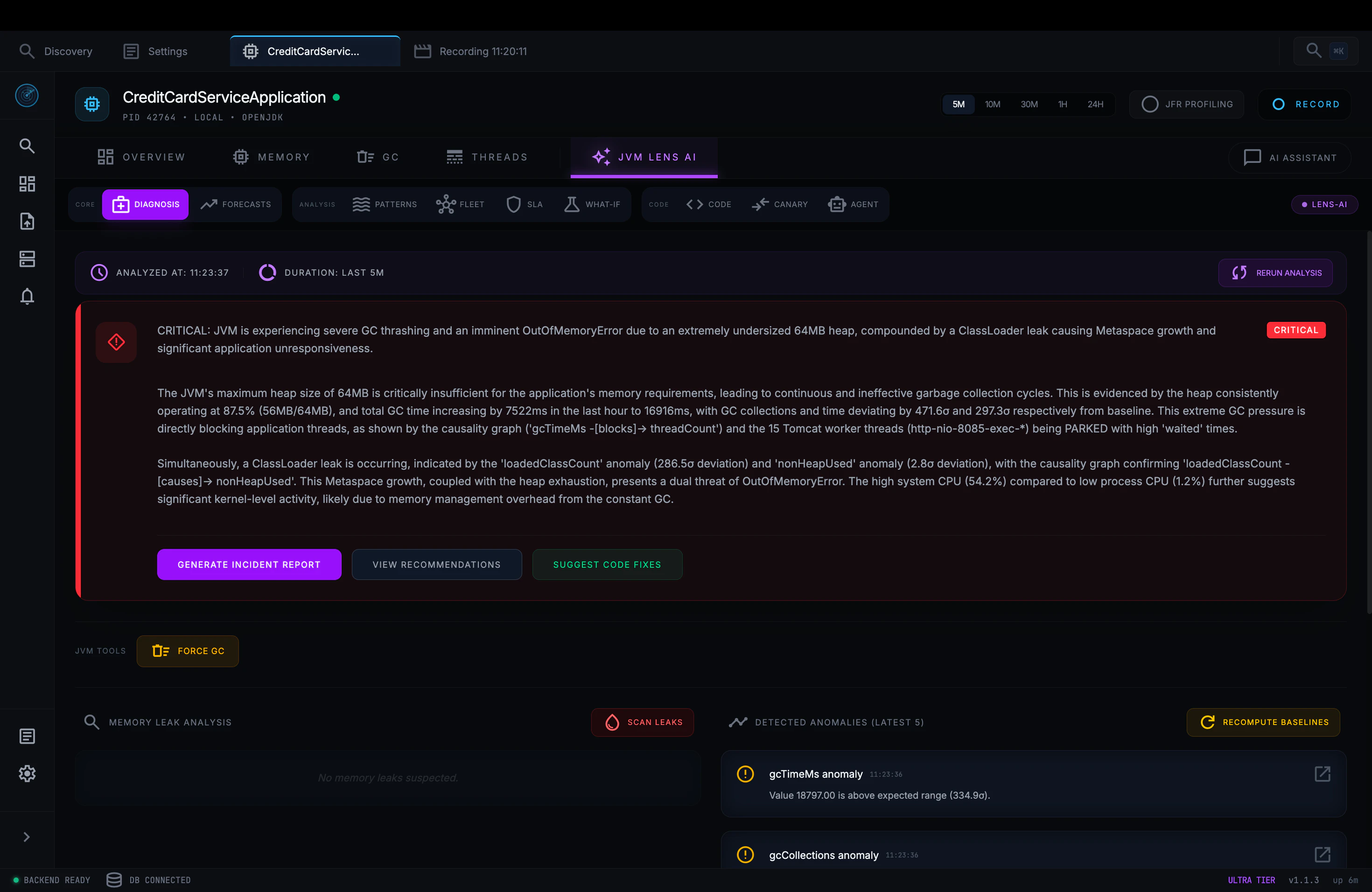Open the gcCollections anomaly external link icon

pos(1322,855)
